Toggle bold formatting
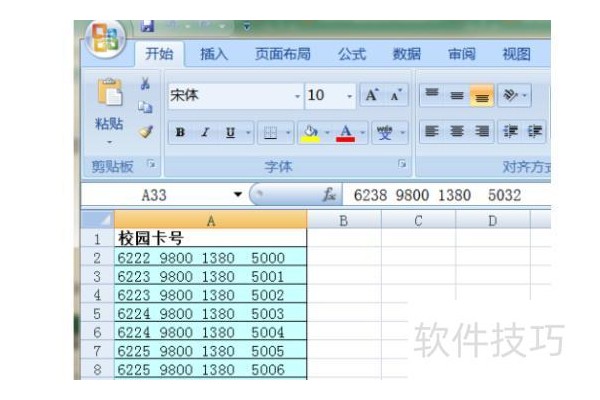 tap(180, 132)
